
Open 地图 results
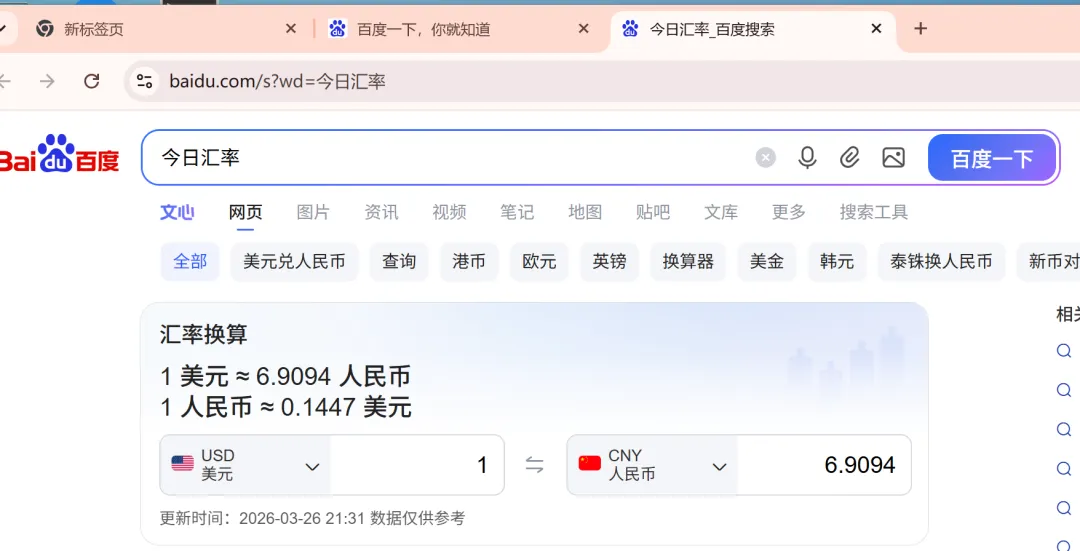click(x=585, y=212)
